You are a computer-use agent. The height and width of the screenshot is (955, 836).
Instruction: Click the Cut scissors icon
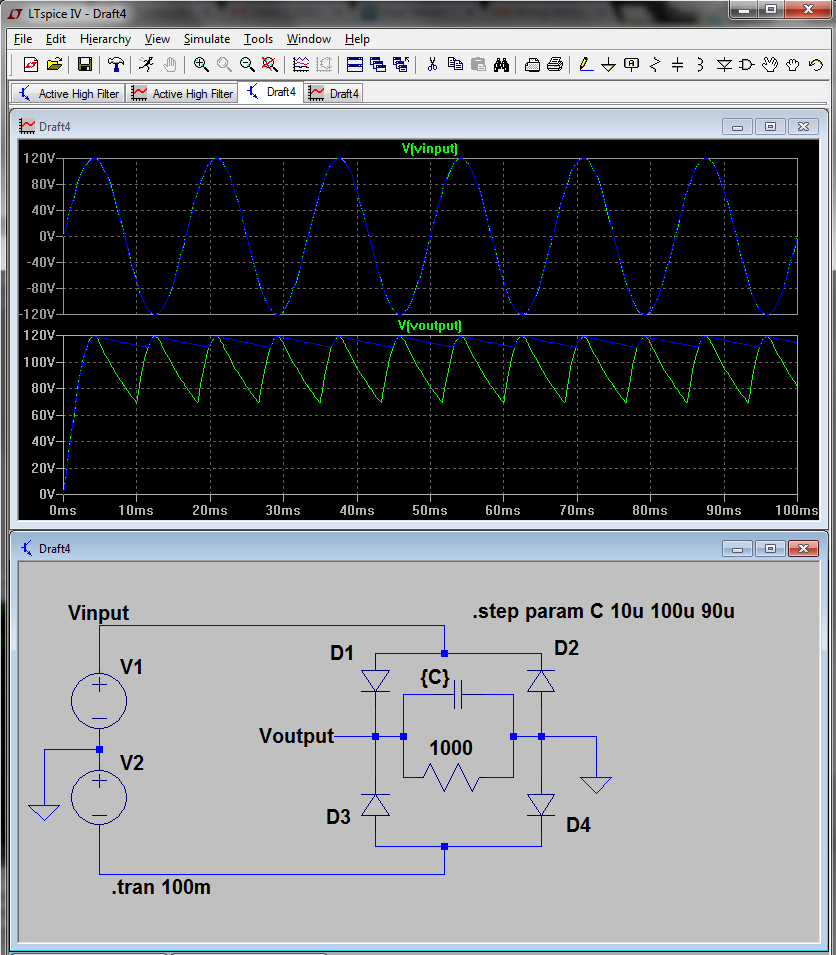pyautogui.click(x=432, y=64)
